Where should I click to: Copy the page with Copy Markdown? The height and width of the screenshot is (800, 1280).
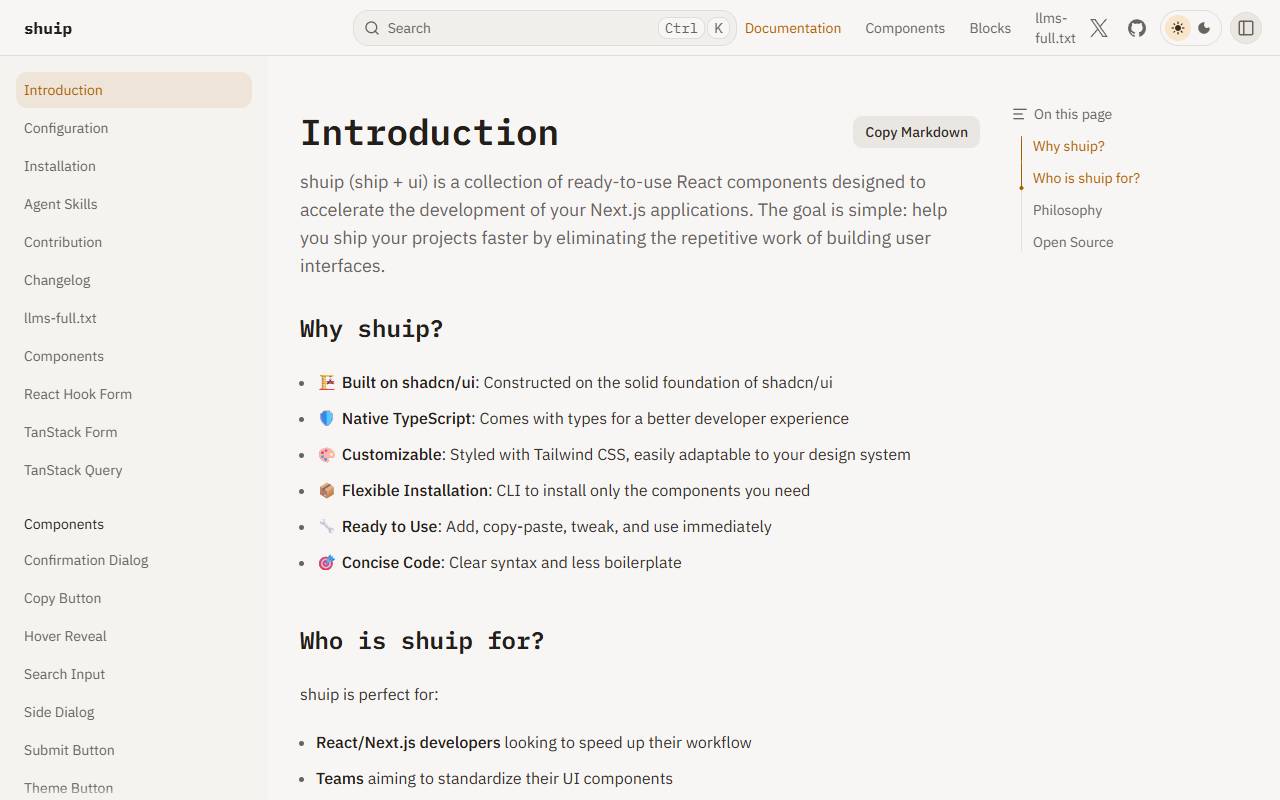click(x=916, y=132)
